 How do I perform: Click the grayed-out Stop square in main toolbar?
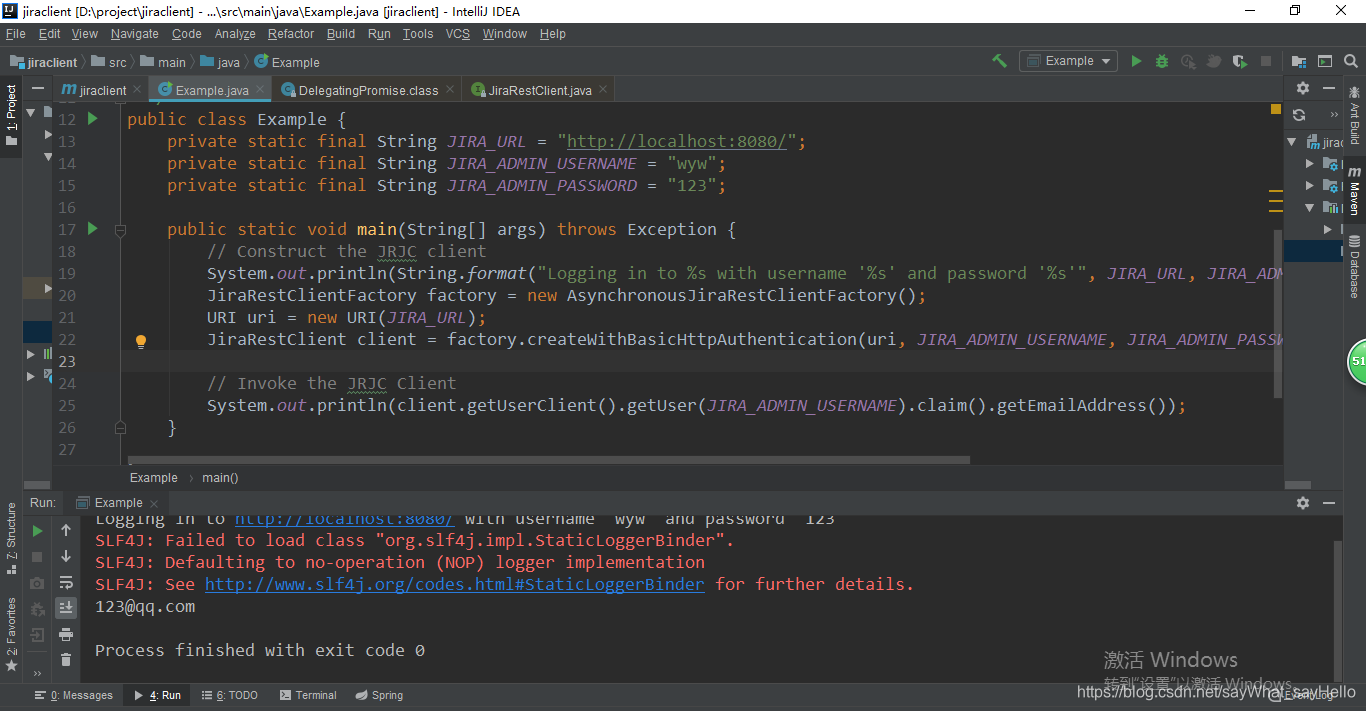pos(1266,61)
